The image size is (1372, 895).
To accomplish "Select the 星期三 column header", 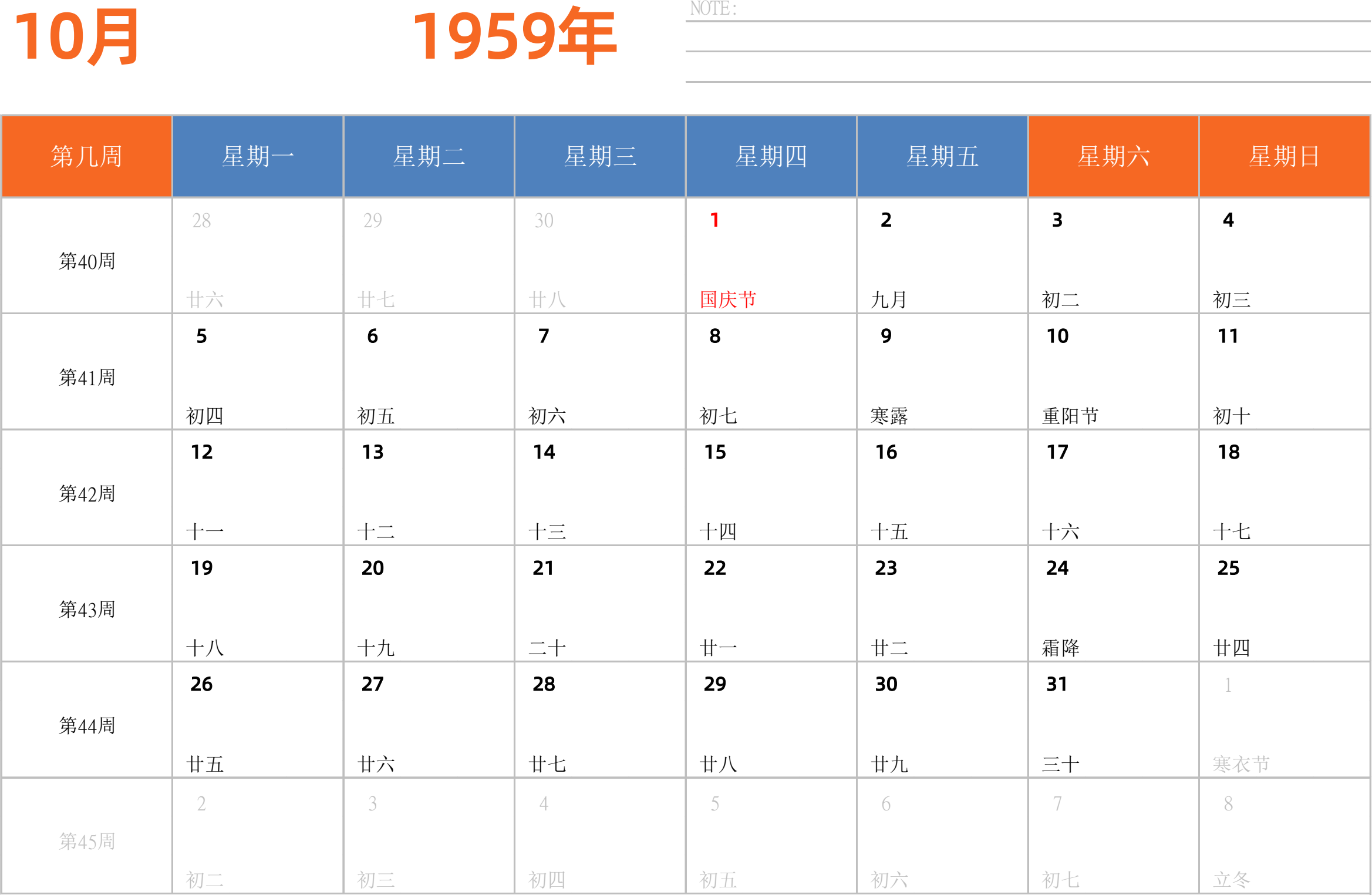I will [600, 156].
